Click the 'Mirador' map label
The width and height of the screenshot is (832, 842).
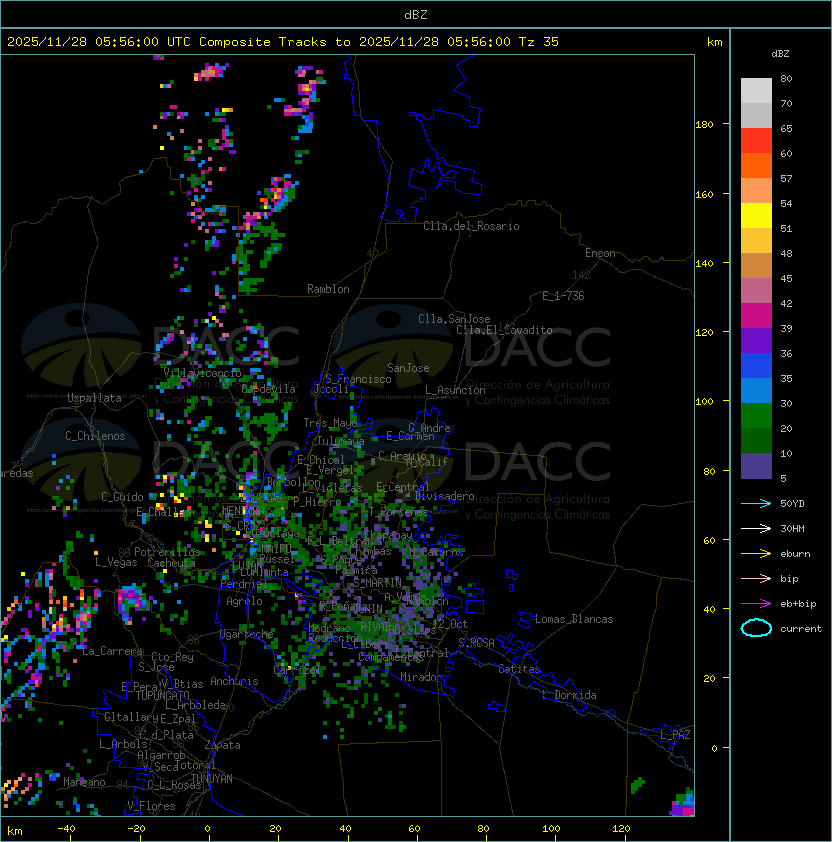tap(422, 677)
